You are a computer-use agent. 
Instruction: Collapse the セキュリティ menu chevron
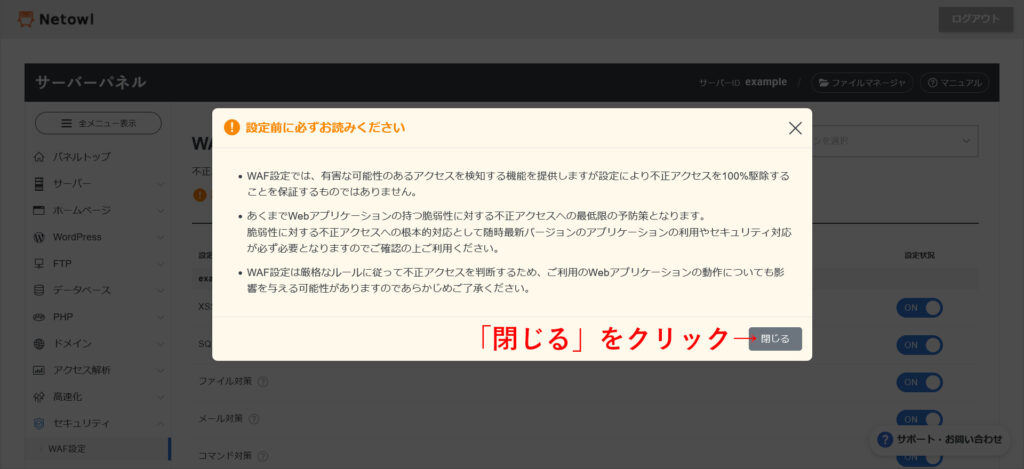(161, 424)
